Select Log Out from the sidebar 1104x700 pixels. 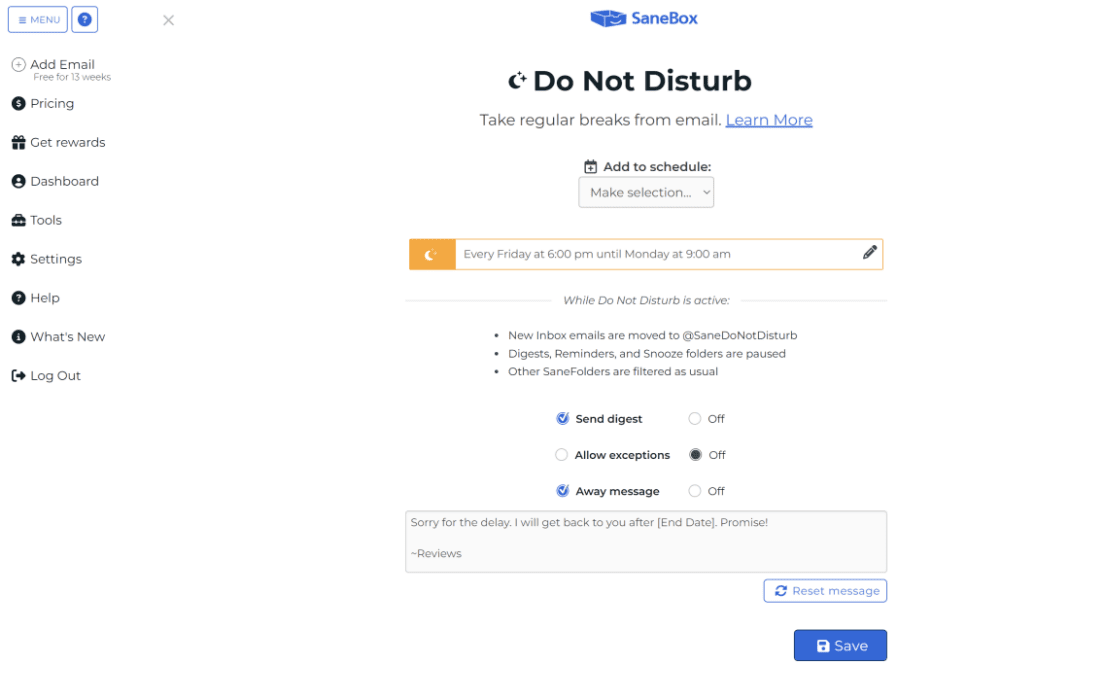point(48,375)
